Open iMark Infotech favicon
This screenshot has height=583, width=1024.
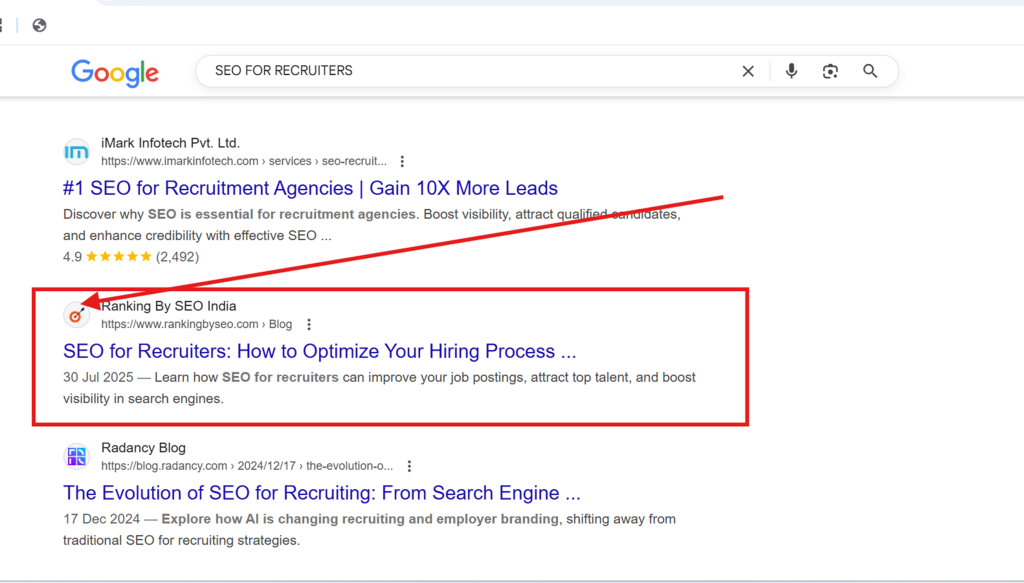click(x=76, y=152)
